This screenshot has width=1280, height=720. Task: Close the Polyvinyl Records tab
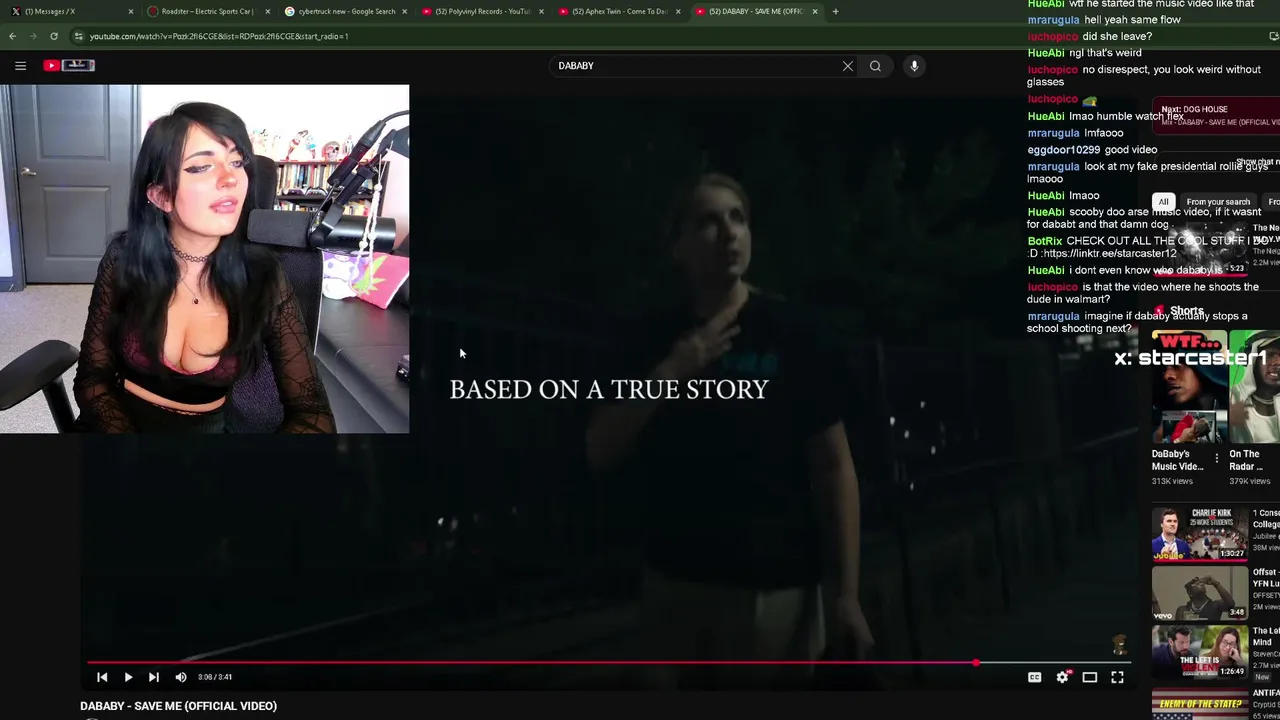[541, 11]
